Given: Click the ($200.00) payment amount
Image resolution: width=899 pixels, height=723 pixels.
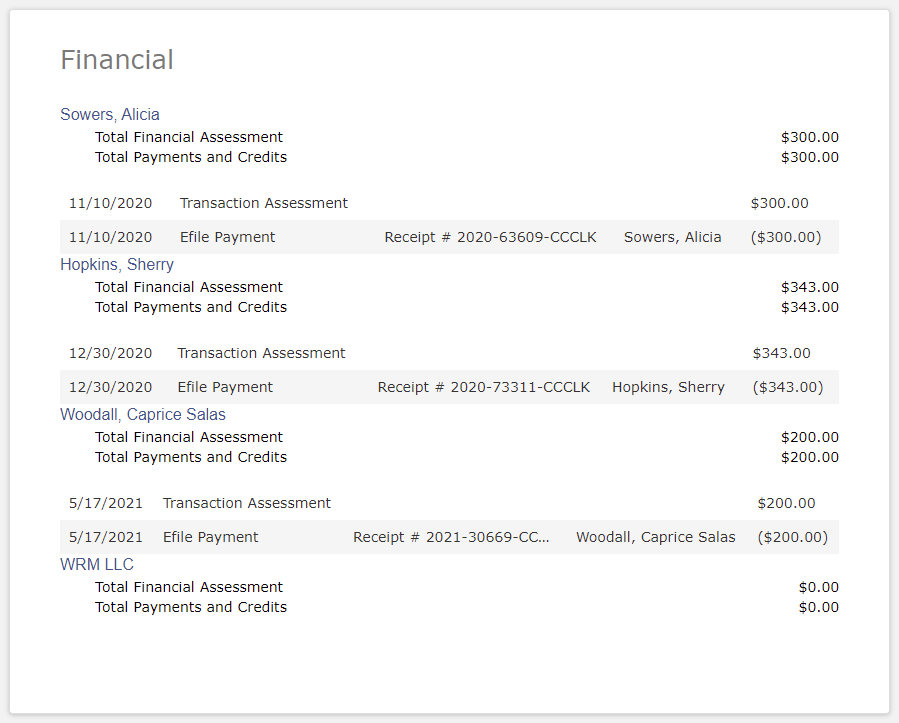Looking at the screenshot, I should [793, 537].
